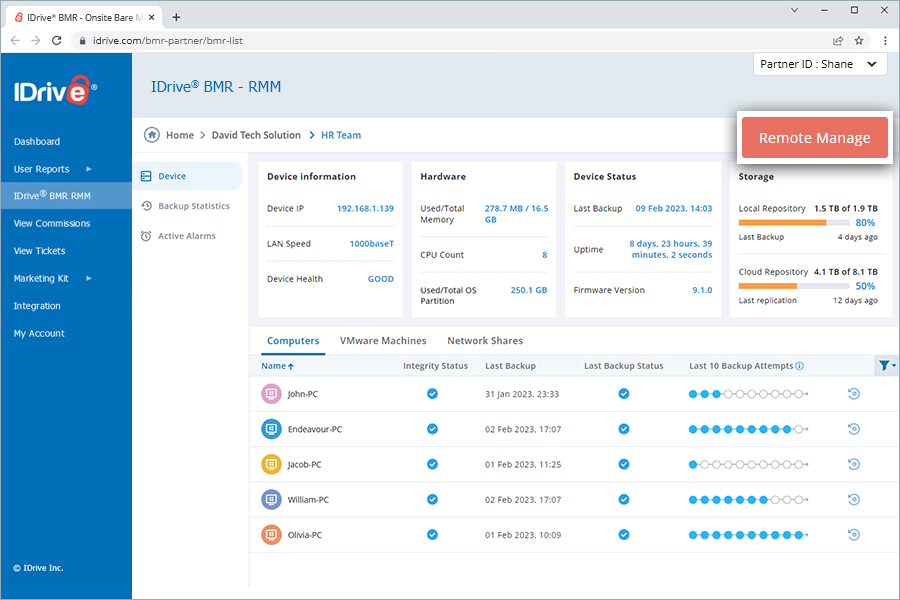Viewport: 900px width, 600px height.
Task: Open the browser three-dot menu
Action: tap(885, 41)
